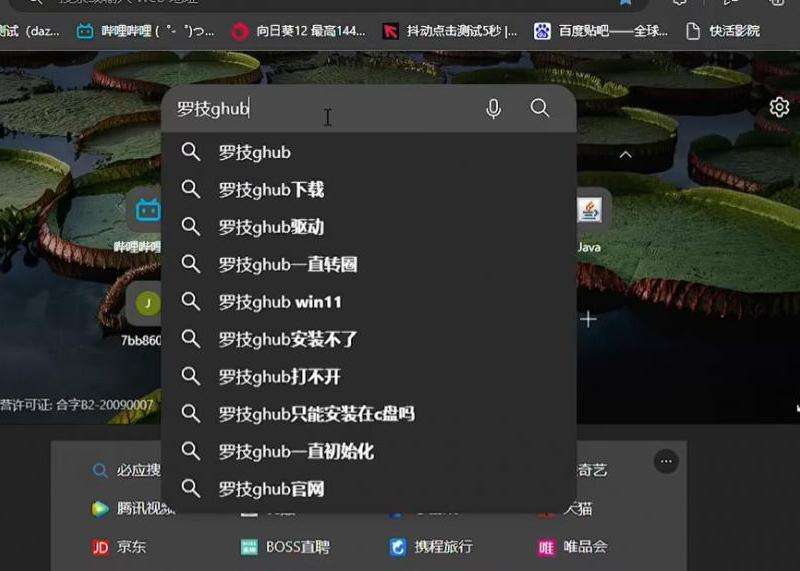Click the 唯品会 pink icon
This screenshot has height=571, width=800.
[546, 548]
